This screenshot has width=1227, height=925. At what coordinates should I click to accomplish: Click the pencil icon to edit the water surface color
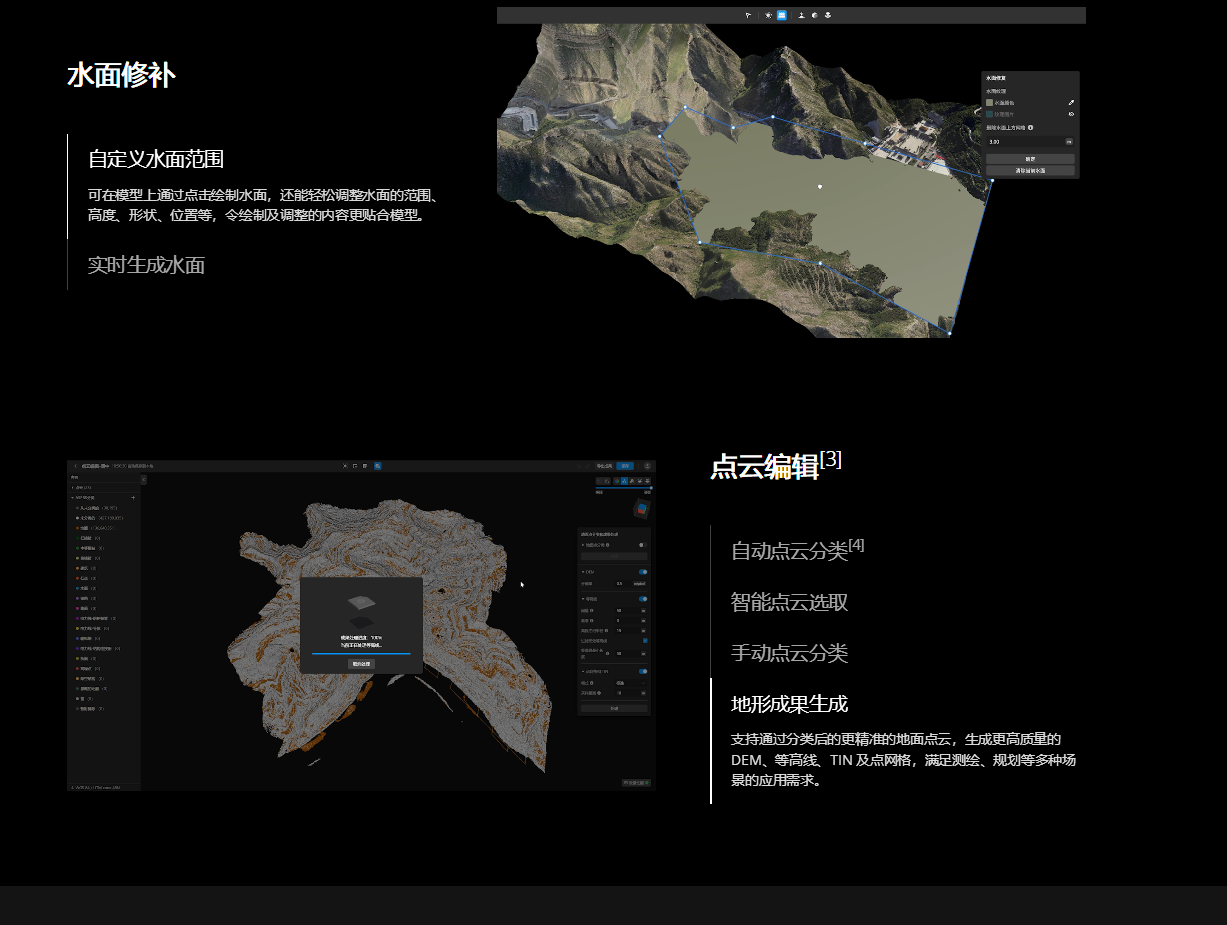(1071, 103)
